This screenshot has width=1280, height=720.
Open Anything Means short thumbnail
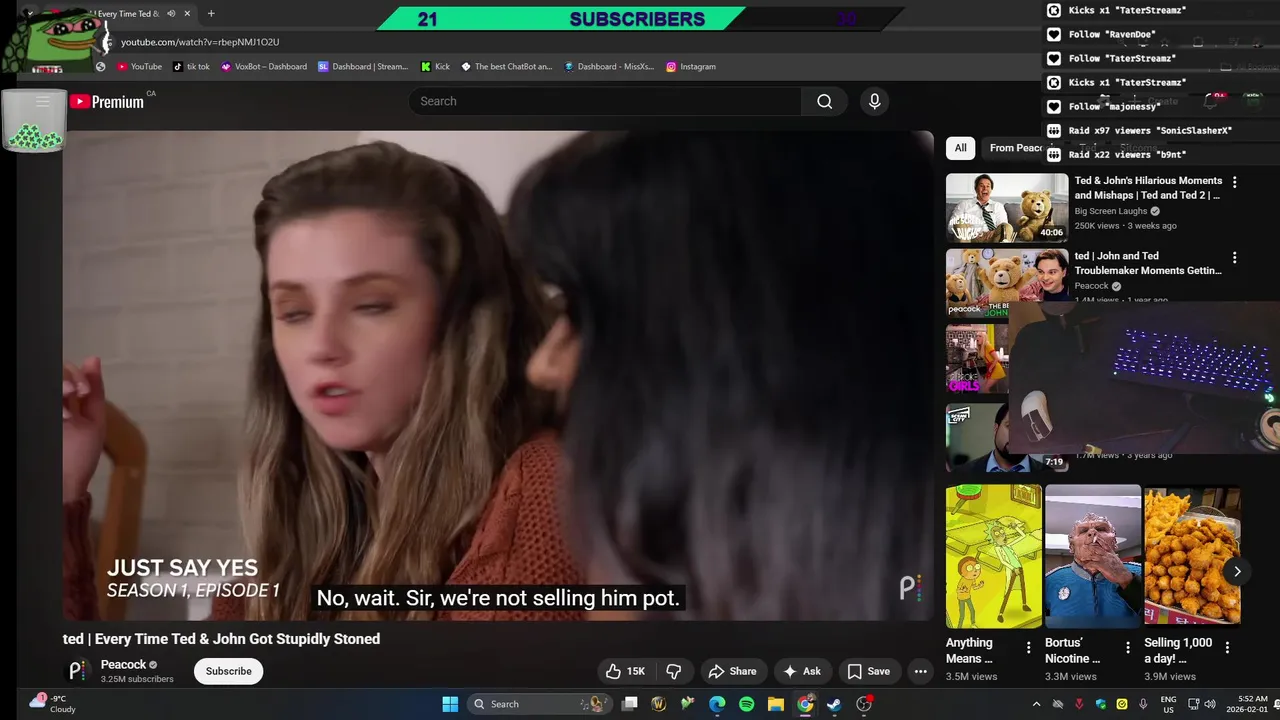(994, 556)
